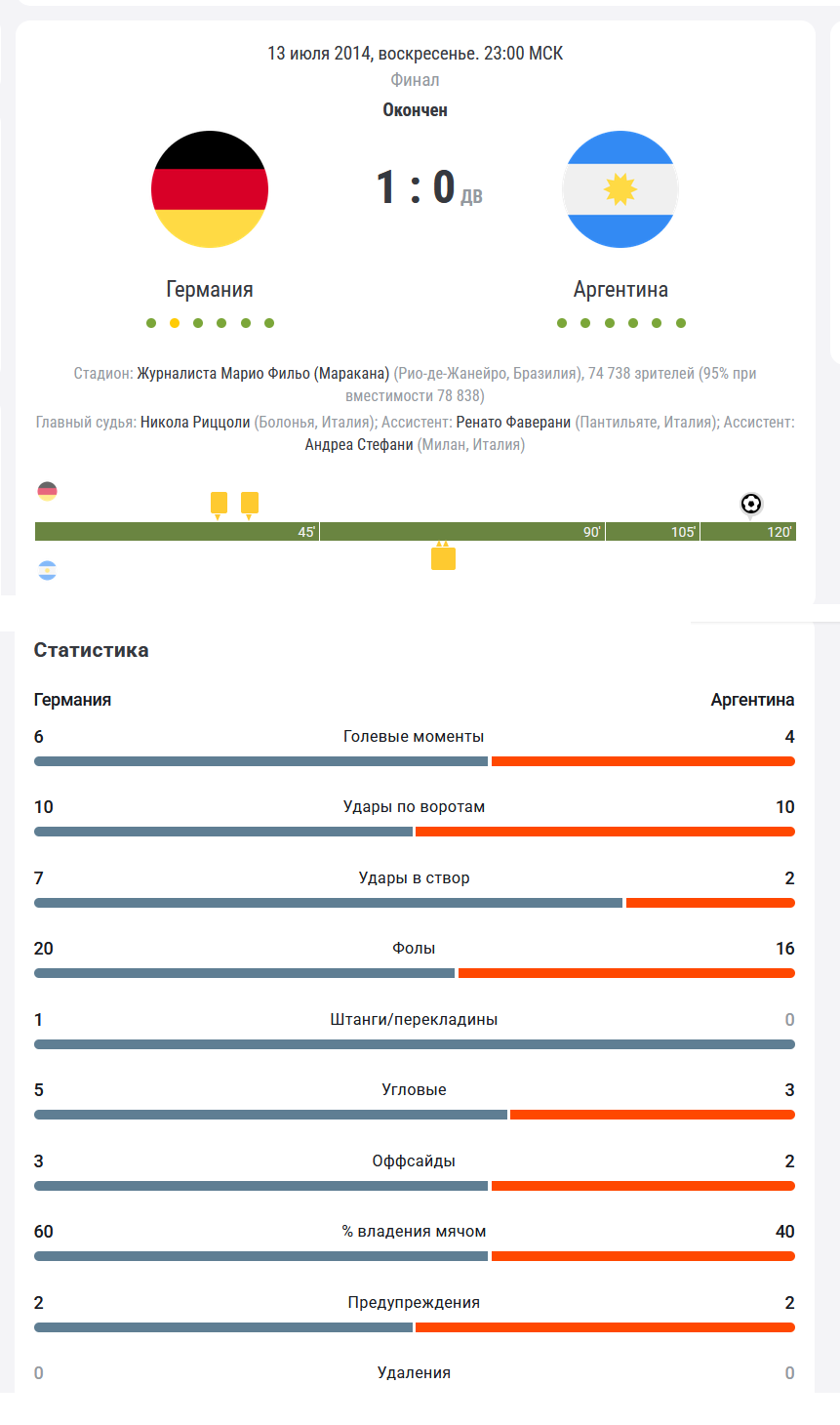840x1425 pixels.
Task: Click the Удары в створ stat bar
Action: (415, 903)
